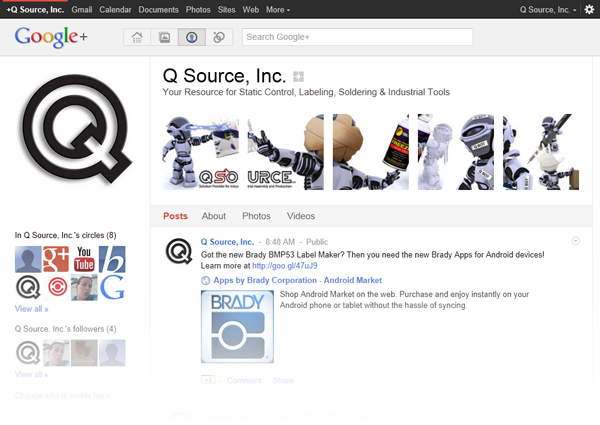Open the red target logo avatar in circles
The image size is (600, 425).
[x=56, y=287]
